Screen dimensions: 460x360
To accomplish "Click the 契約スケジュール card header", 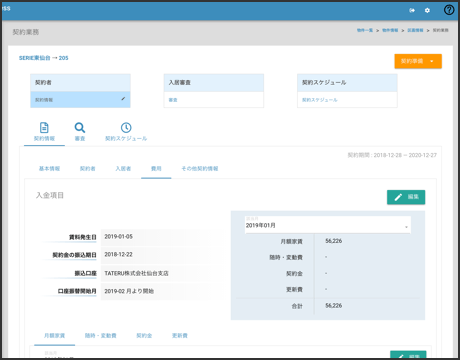I will (x=347, y=83).
